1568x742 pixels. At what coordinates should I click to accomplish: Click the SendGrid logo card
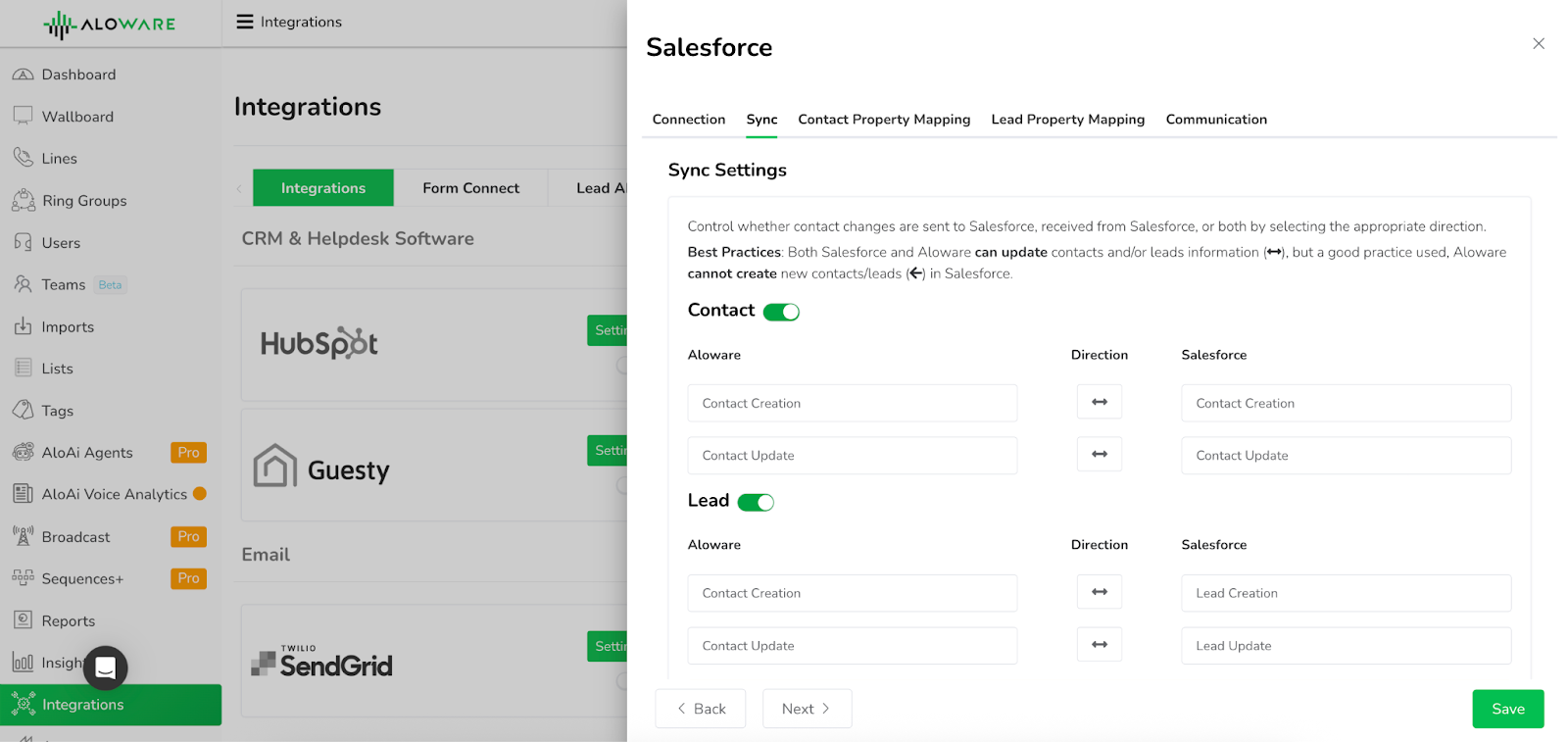tap(321, 662)
